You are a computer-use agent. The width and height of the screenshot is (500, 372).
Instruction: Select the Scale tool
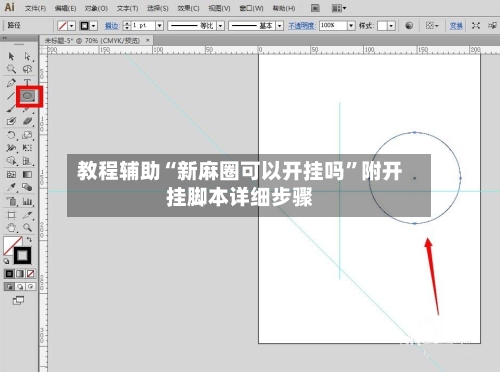click(27, 135)
